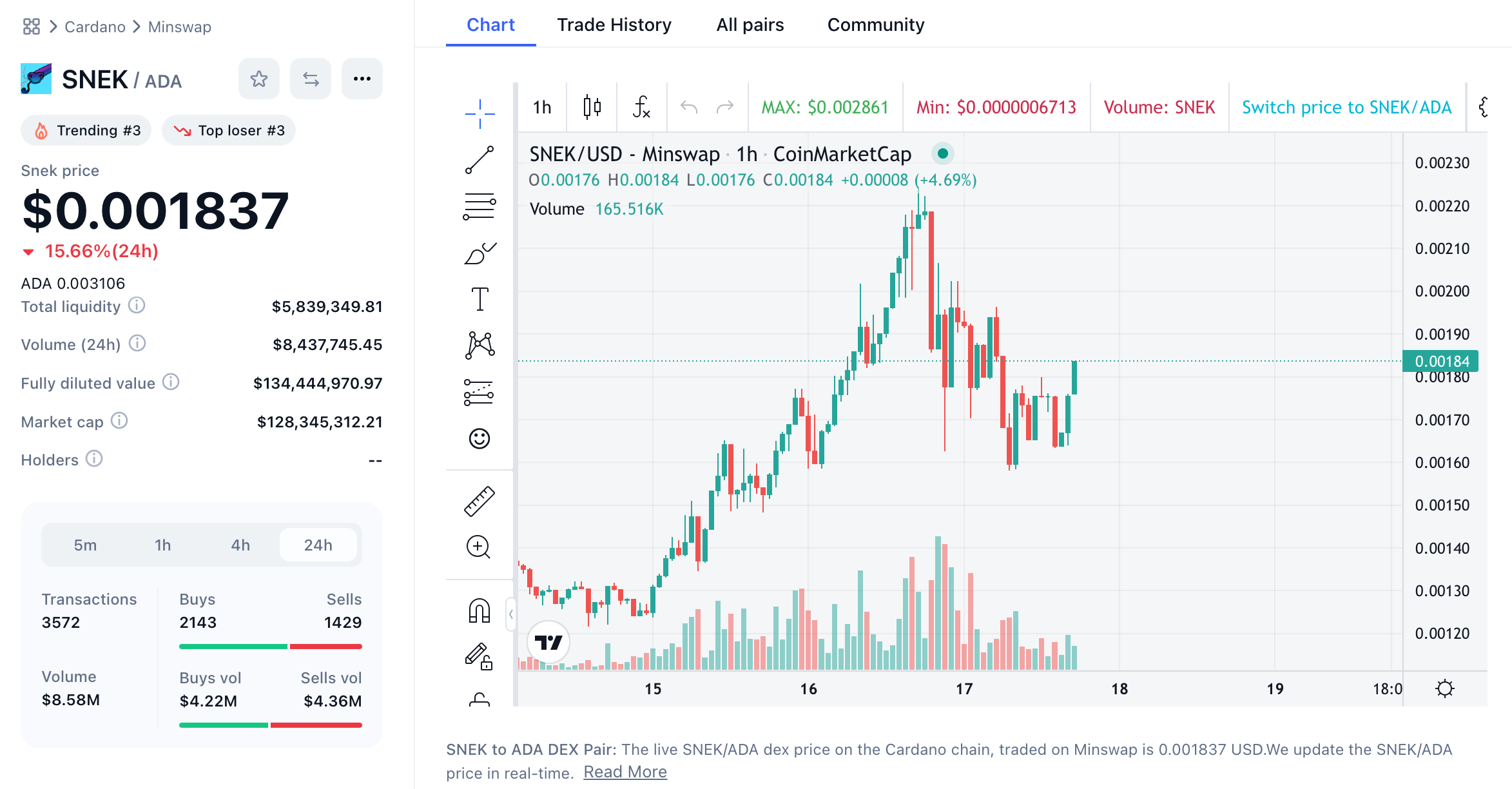The image size is (1512, 789).
Task: Swap the SNEK/ADA pair direction
Action: (311, 79)
